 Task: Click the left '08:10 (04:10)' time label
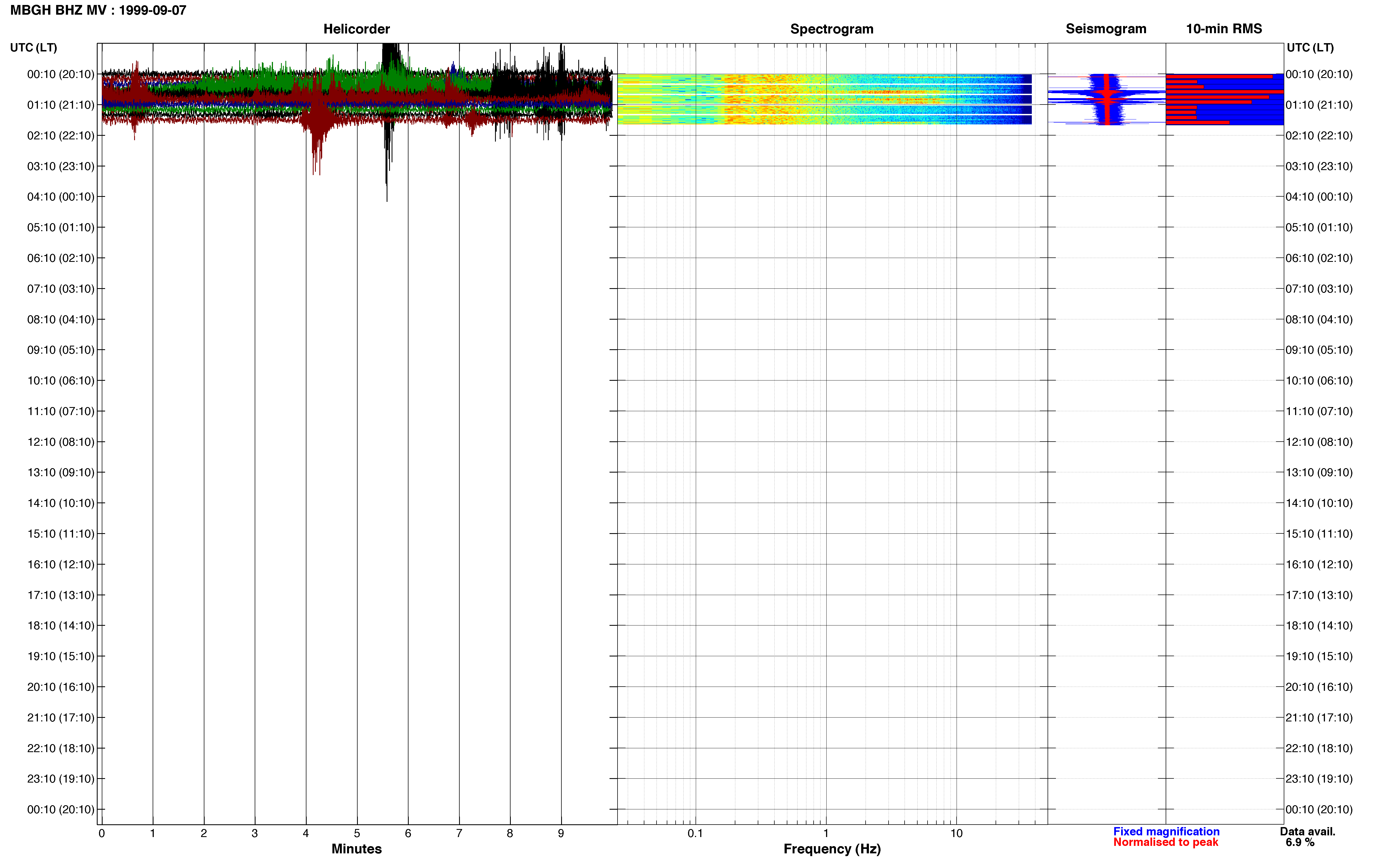pyautogui.click(x=61, y=319)
